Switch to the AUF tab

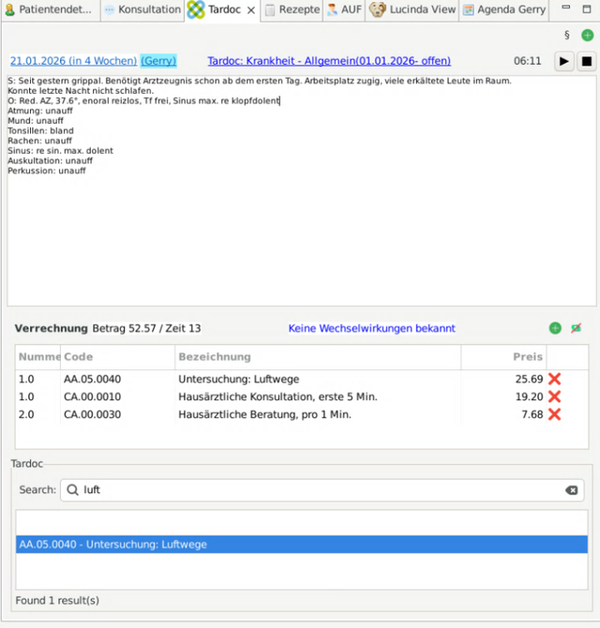344,10
